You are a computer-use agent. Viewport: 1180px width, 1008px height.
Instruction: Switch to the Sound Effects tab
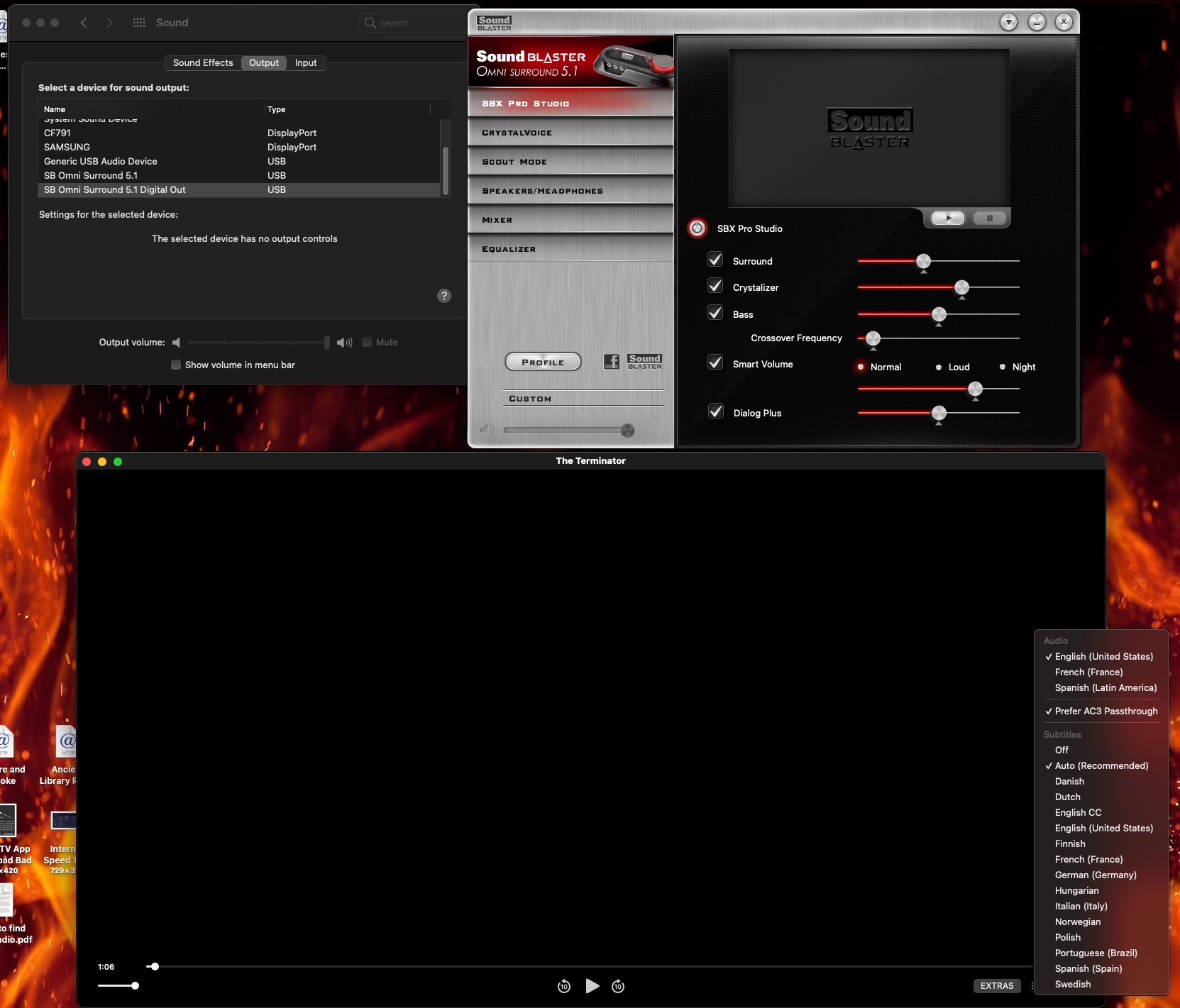(203, 62)
